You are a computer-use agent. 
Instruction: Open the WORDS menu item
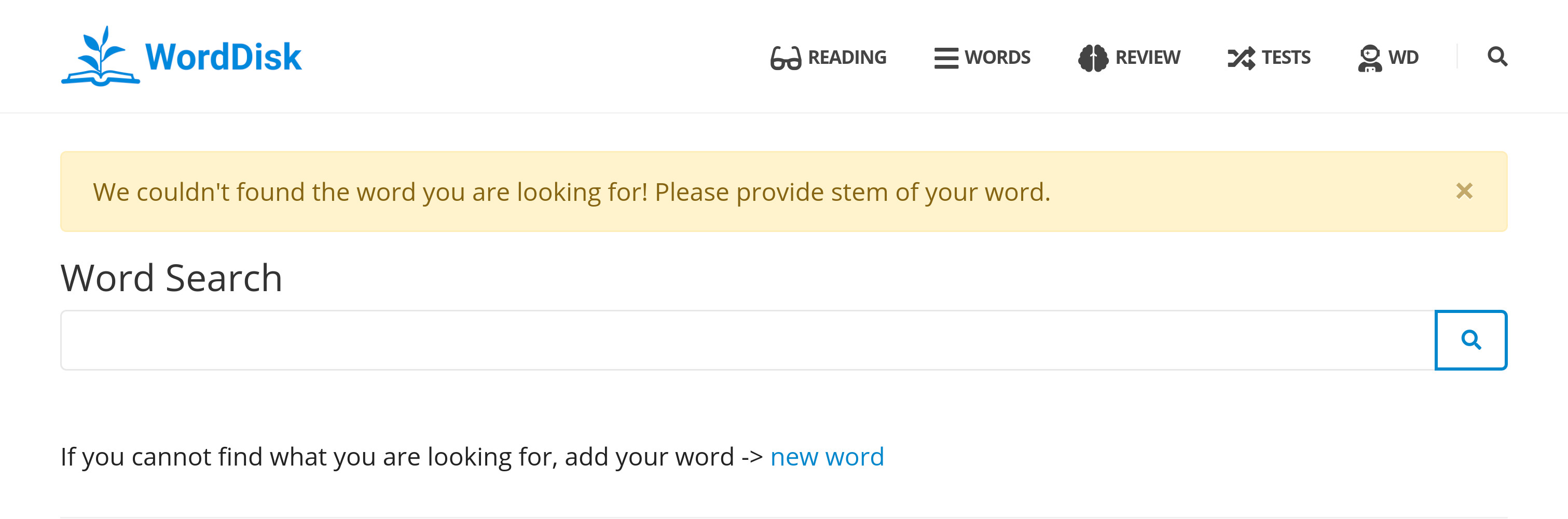pyautogui.click(x=982, y=57)
